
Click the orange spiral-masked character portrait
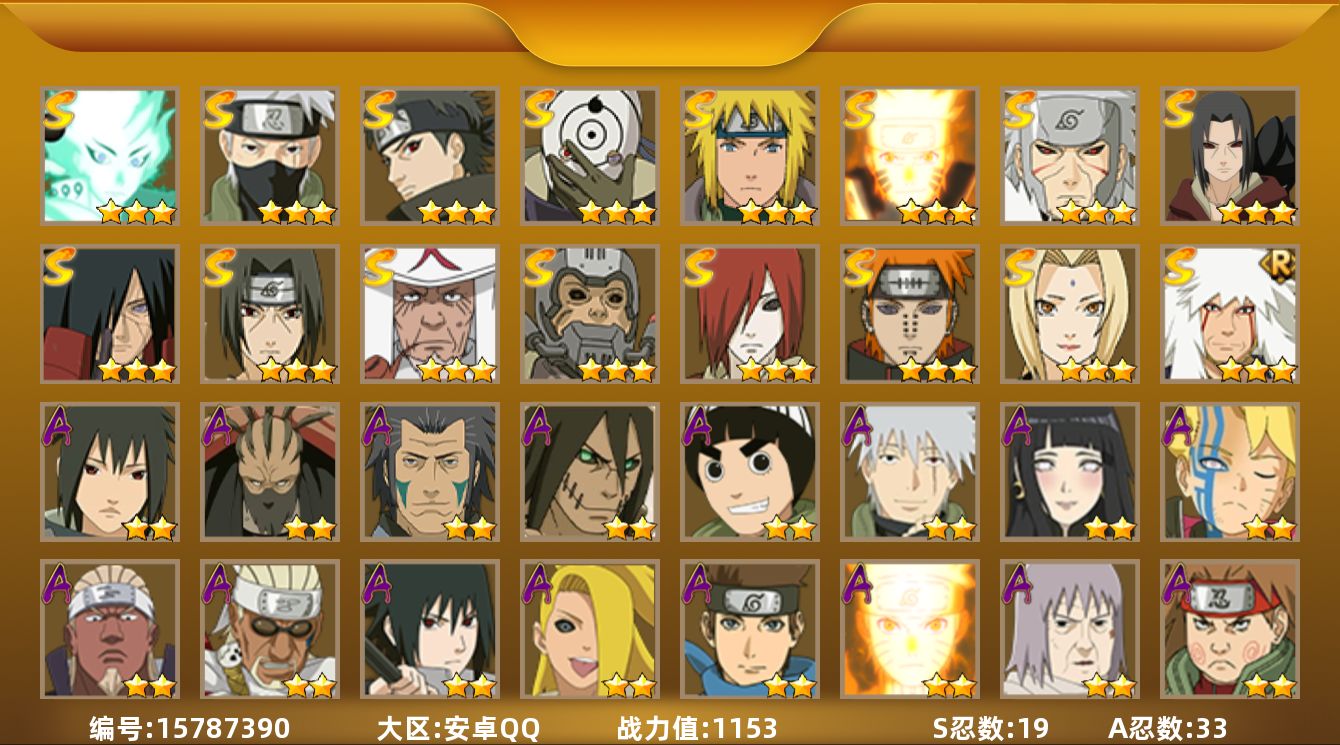point(590,156)
